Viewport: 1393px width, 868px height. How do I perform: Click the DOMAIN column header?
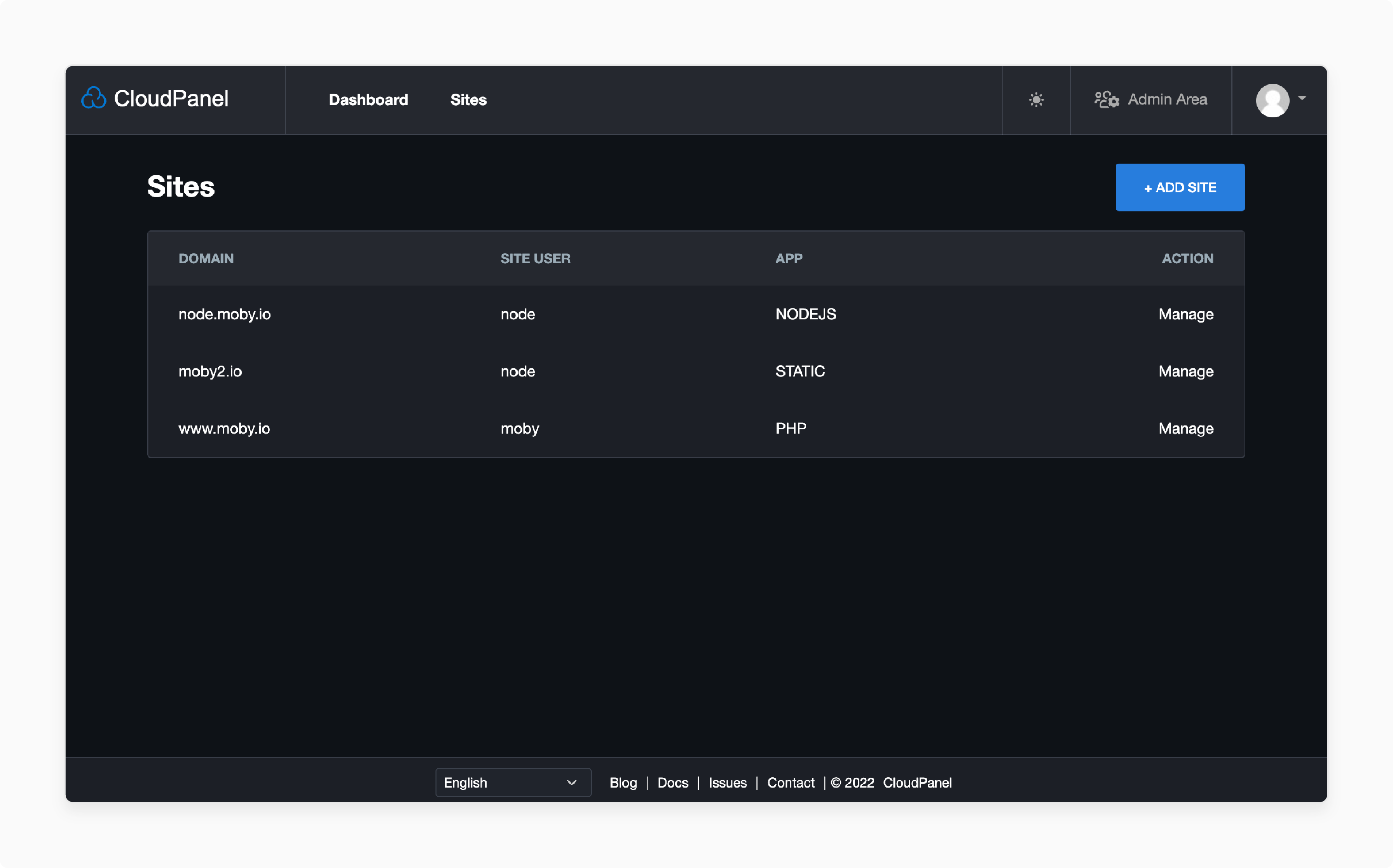206,258
